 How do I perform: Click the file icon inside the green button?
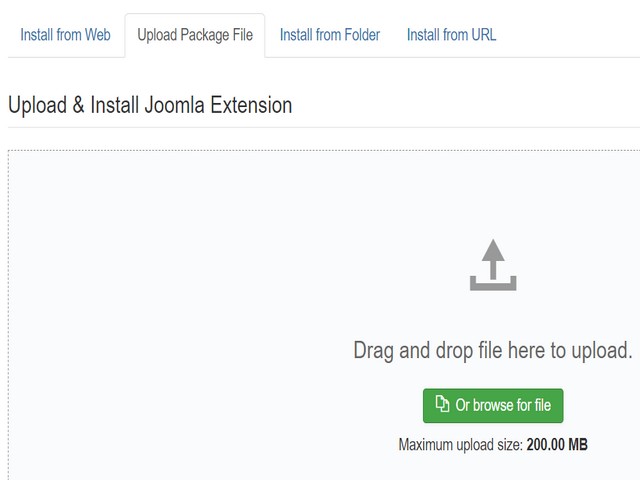click(x=442, y=404)
